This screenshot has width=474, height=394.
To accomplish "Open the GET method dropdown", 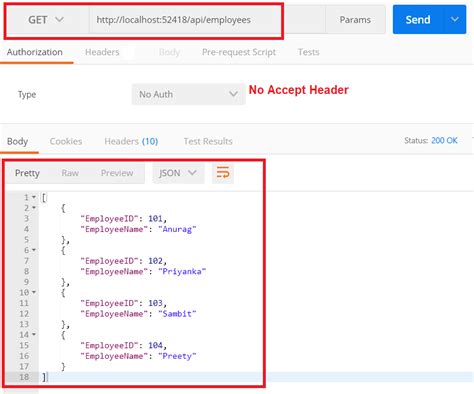I will 47,20.
